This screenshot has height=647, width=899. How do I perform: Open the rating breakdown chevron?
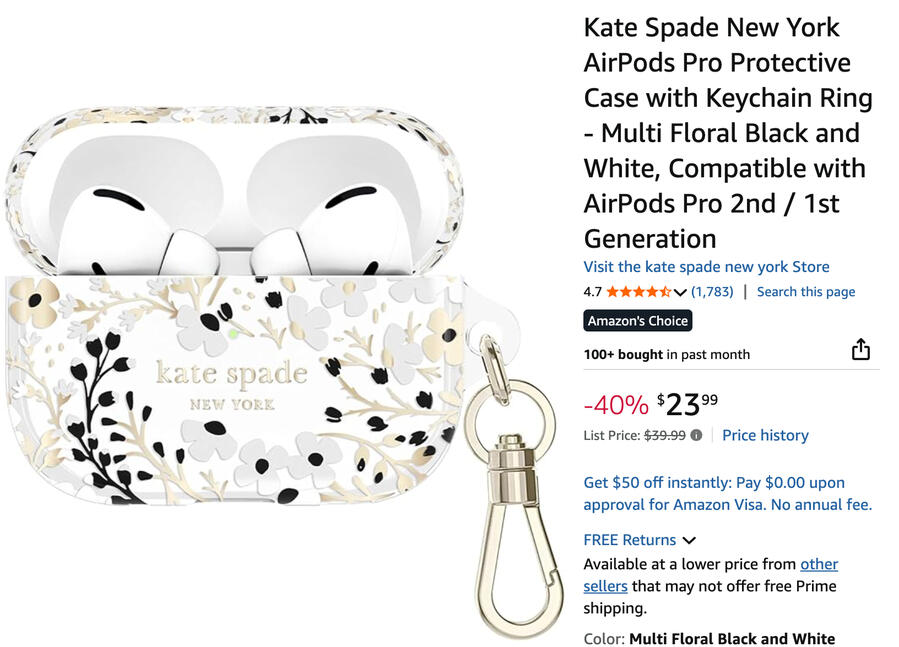pyautogui.click(x=680, y=293)
